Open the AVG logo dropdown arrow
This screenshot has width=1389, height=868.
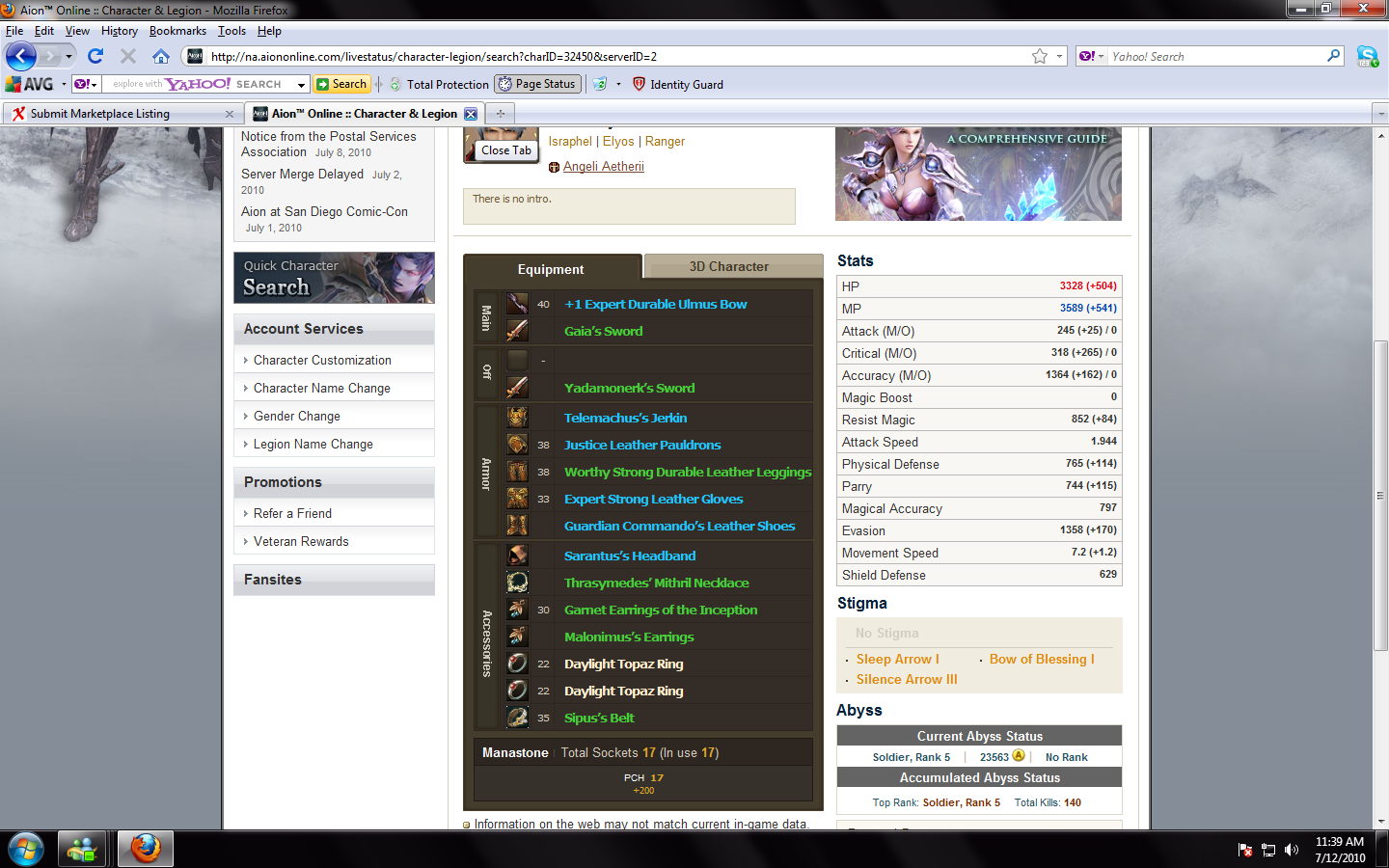tap(64, 84)
